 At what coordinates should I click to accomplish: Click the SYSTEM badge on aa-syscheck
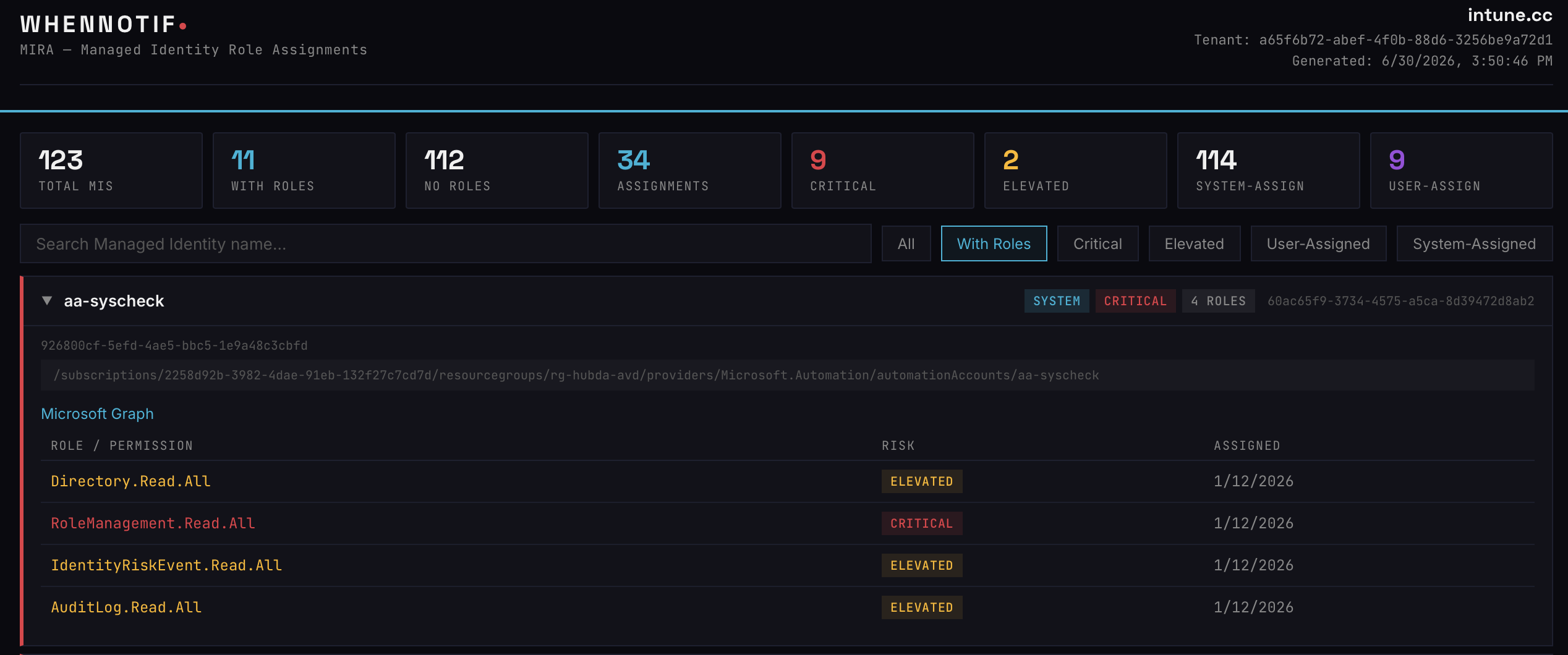click(1057, 301)
